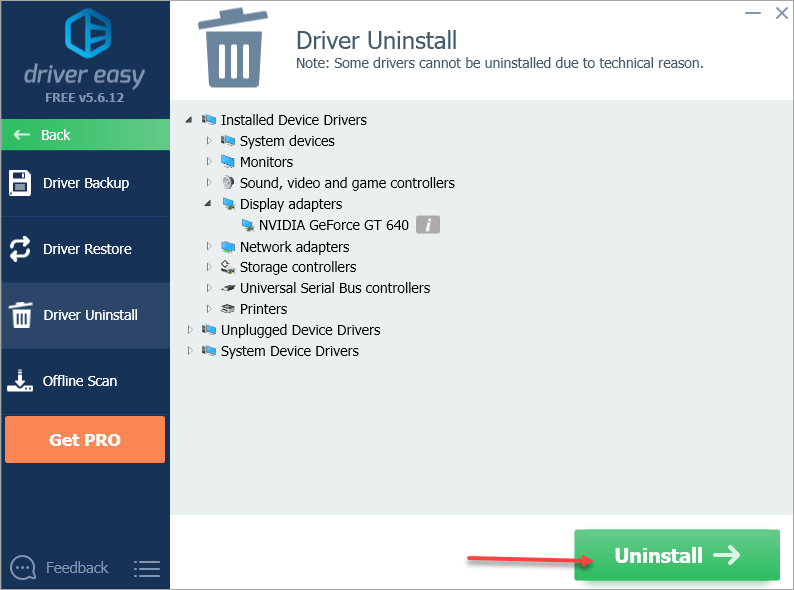
Task: Click the large trash can header icon
Action: click(x=233, y=49)
